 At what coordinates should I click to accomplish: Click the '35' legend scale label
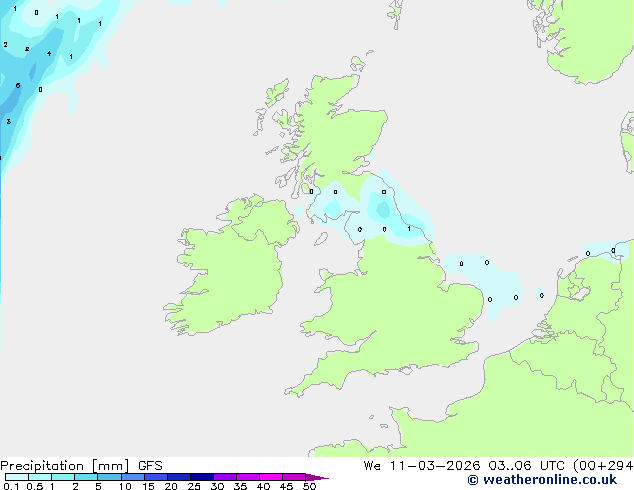(240, 486)
